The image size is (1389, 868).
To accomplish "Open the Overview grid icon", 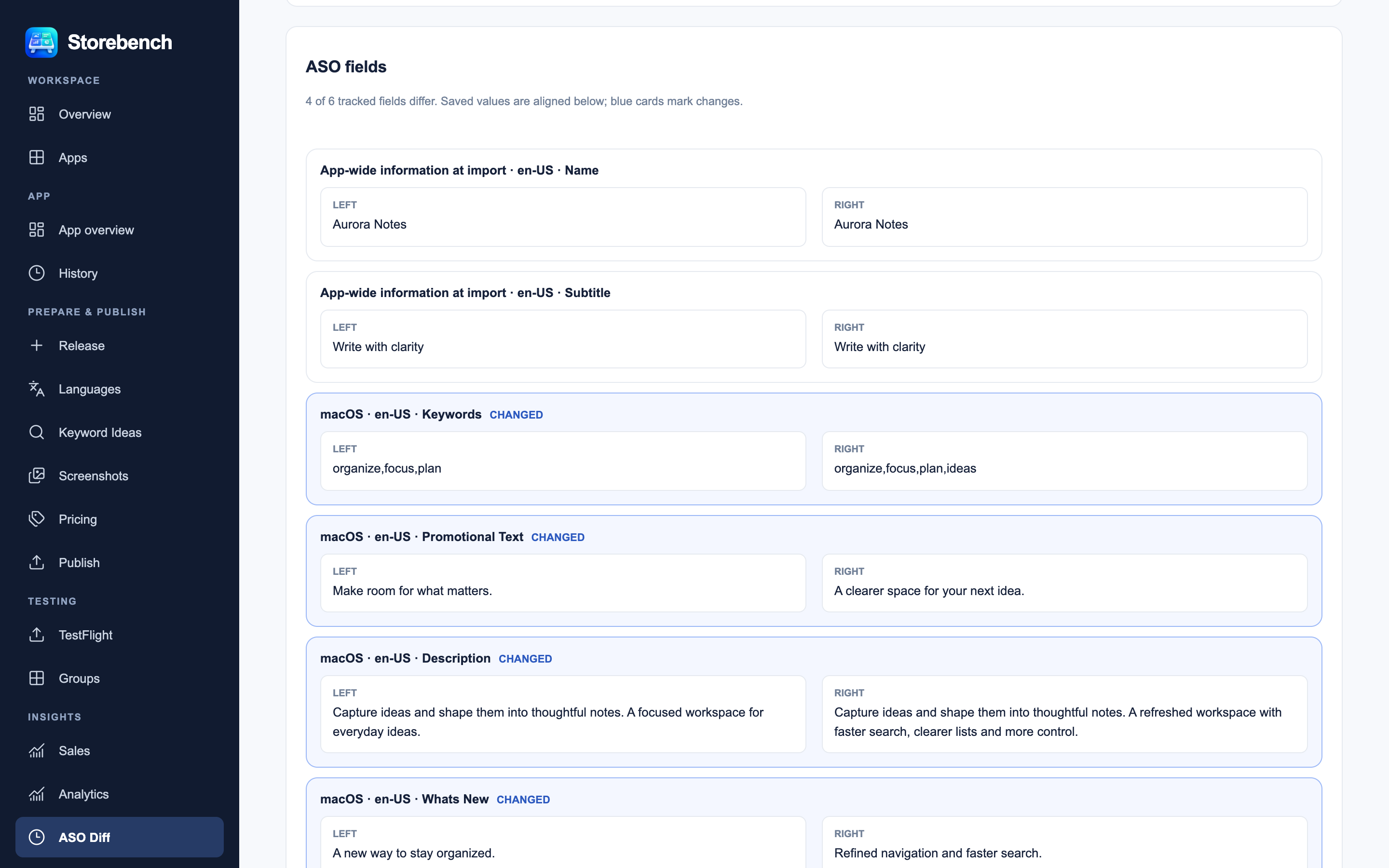I will [37, 114].
